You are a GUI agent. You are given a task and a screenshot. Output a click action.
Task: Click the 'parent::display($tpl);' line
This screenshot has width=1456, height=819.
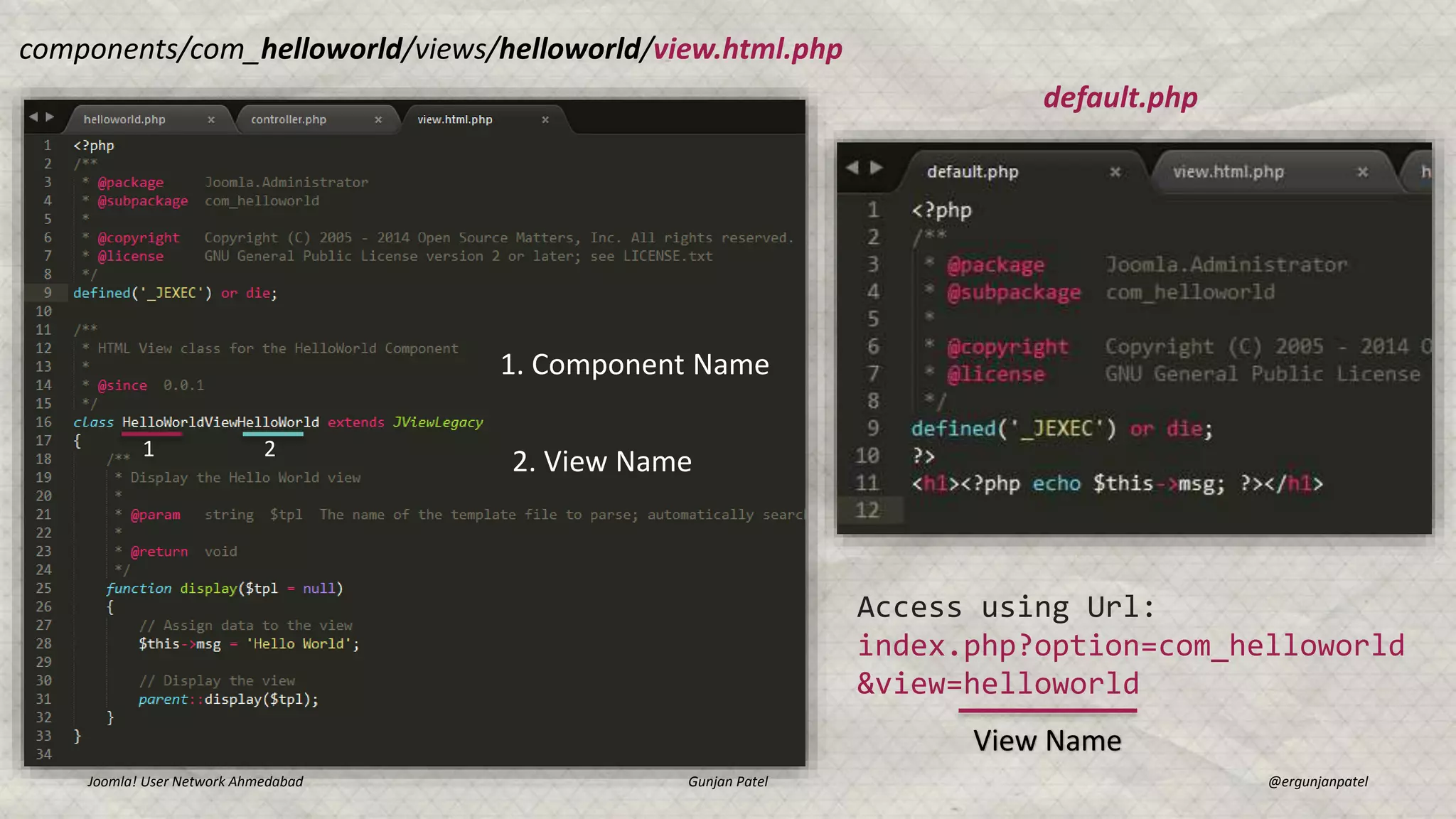(228, 700)
